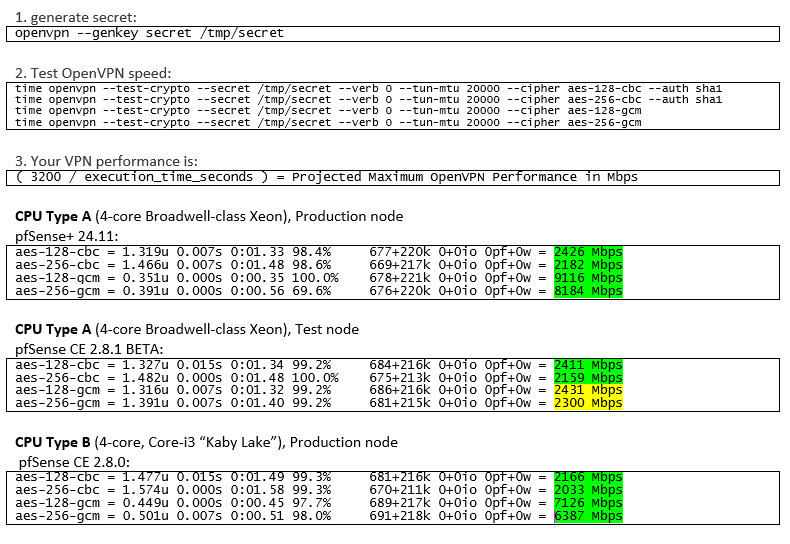Click the highlighted '7126 Mbps' value
790x544 pixels.
[x=588, y=503]
